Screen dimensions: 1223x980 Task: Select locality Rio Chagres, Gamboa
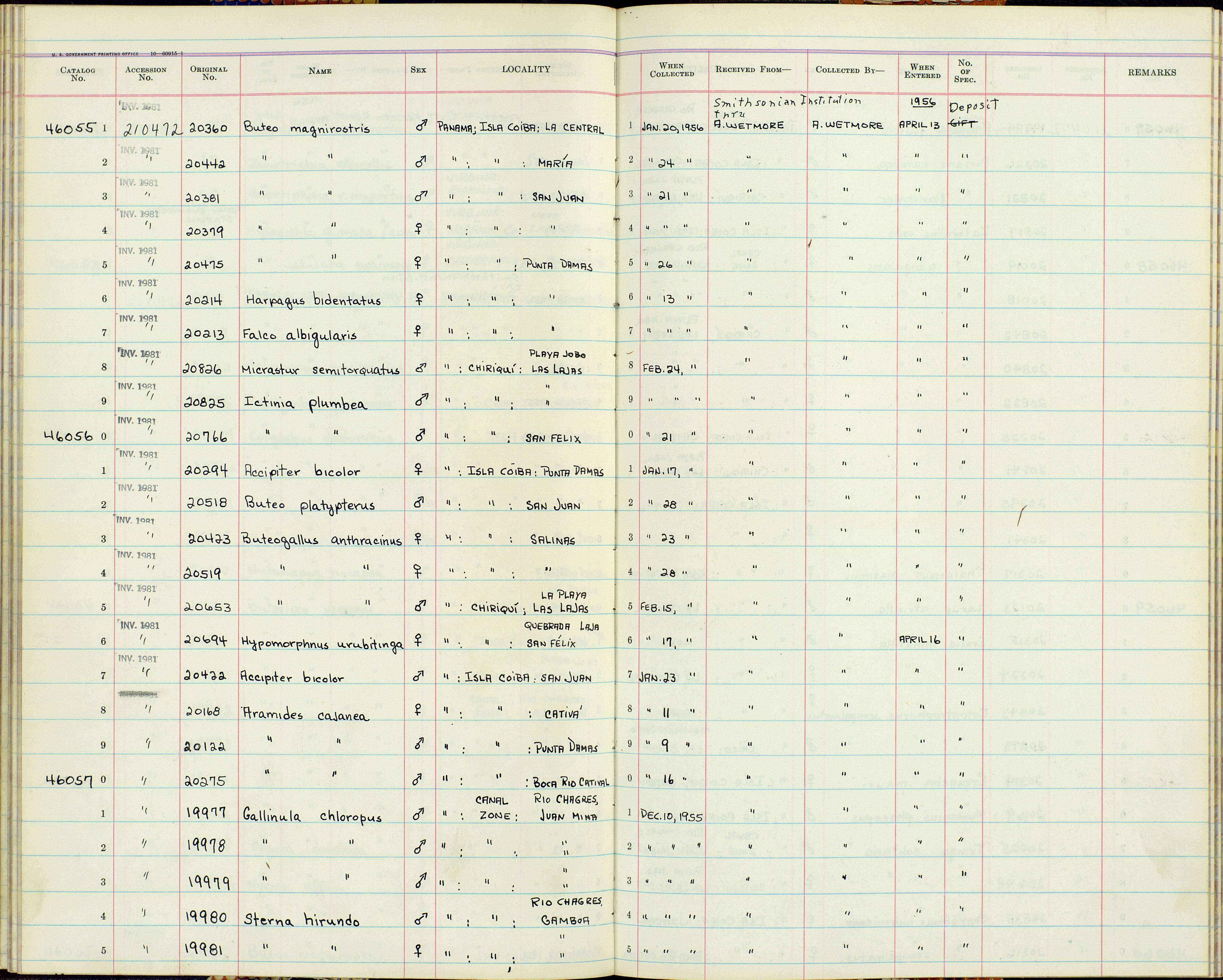tap(566, 911)
